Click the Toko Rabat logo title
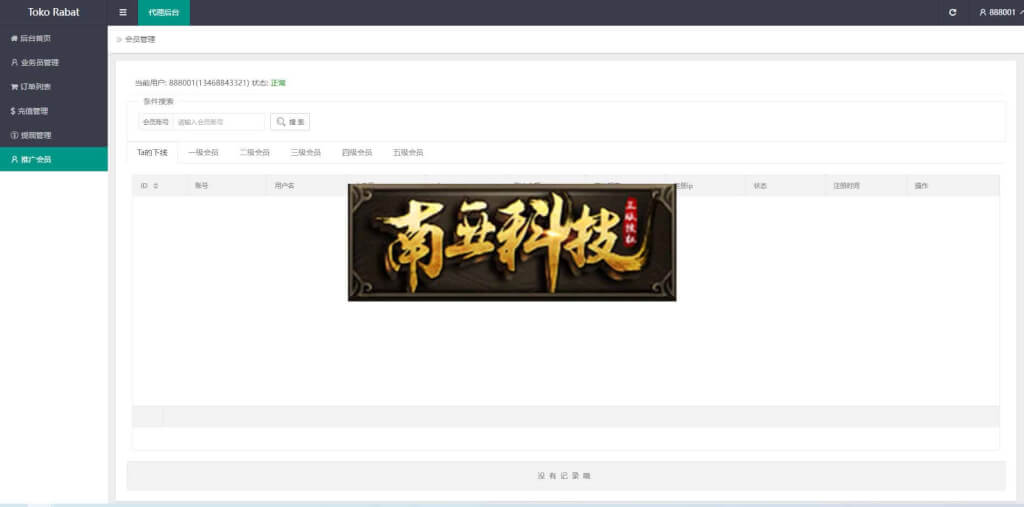 tap(54, 12)
